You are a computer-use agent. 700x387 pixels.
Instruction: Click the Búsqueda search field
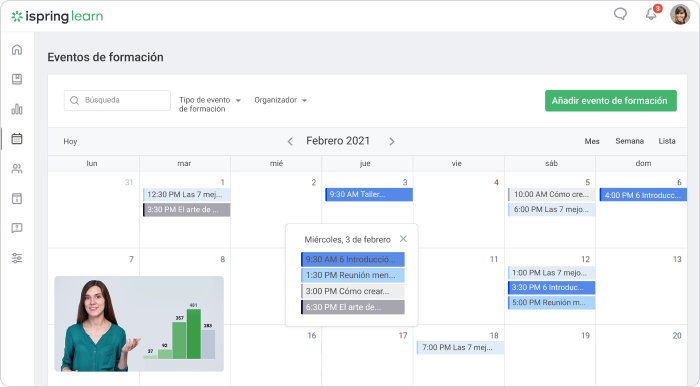[117, 100]
